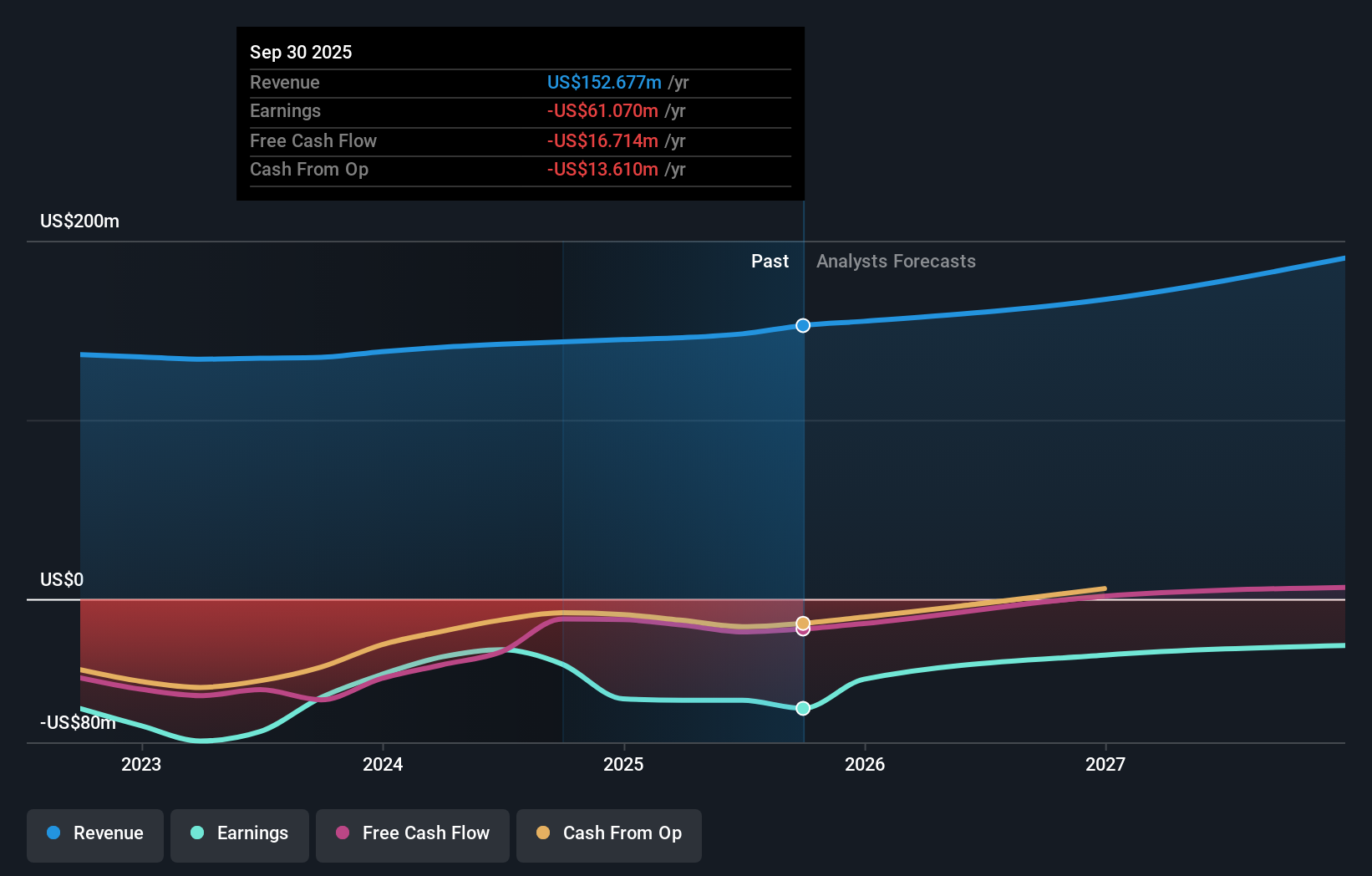Select the Free Cash Flow pink dot icon
Screen dimensions: 1372x876
click(x=341, y=833)
